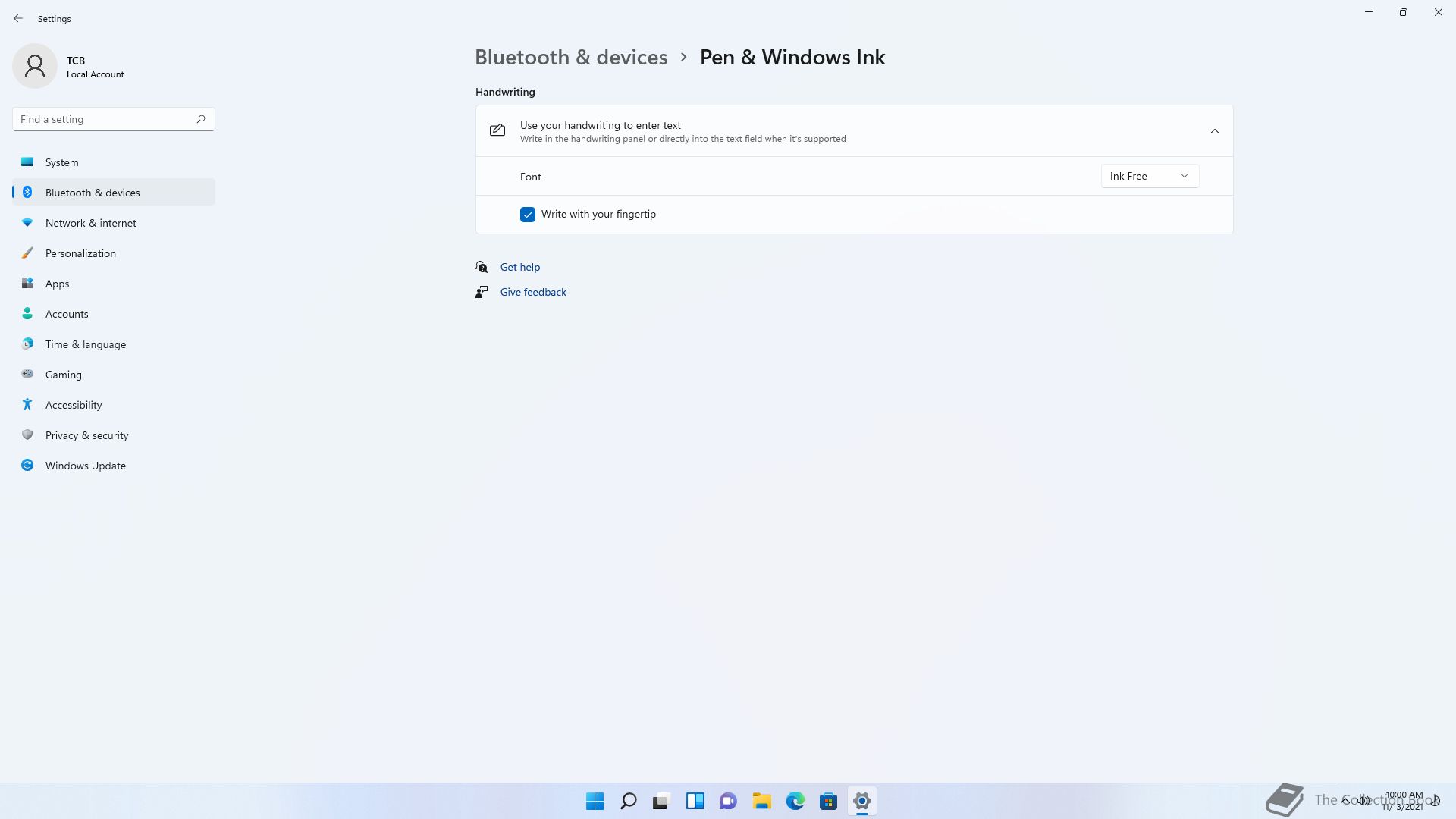Select Bluetooth & devices in sidebar

(x=114, y=193)
